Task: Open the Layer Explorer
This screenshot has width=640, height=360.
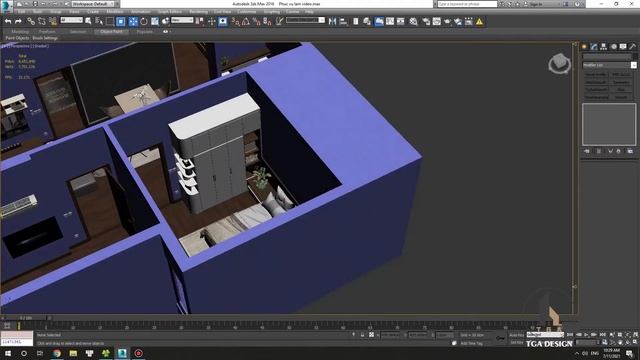Action: [367, 21]
